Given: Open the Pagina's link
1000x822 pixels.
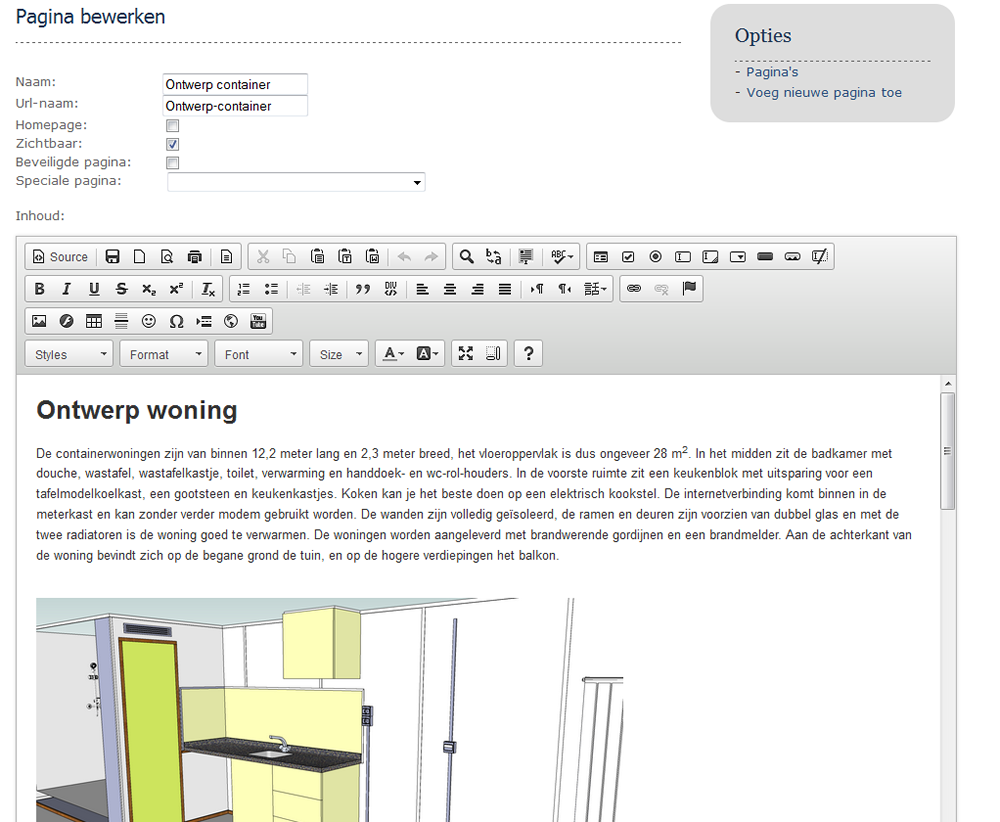Looking at the screenshot, I should tap(772, 72).
